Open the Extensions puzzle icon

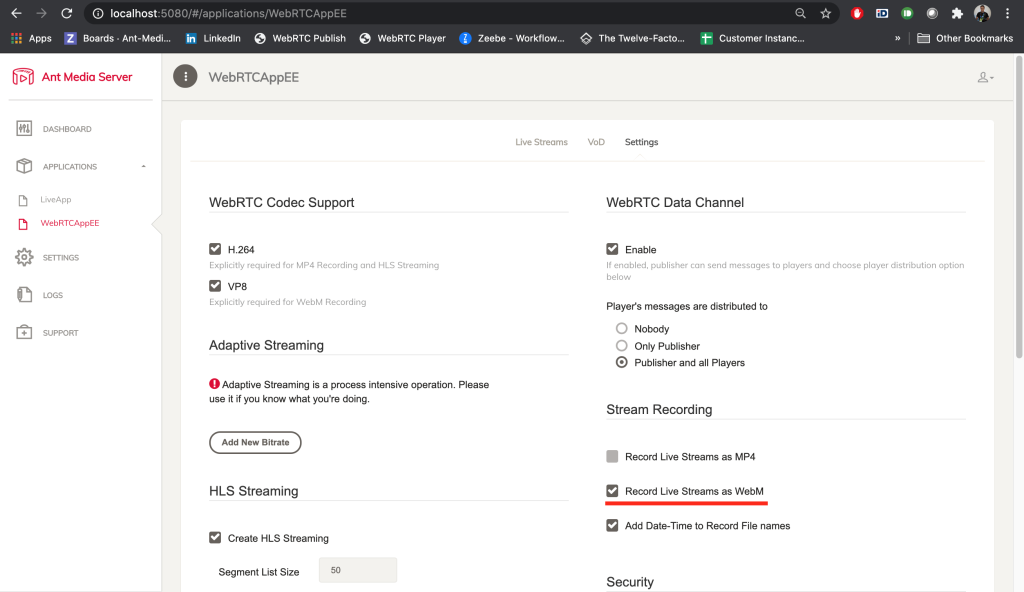point(957,13)
